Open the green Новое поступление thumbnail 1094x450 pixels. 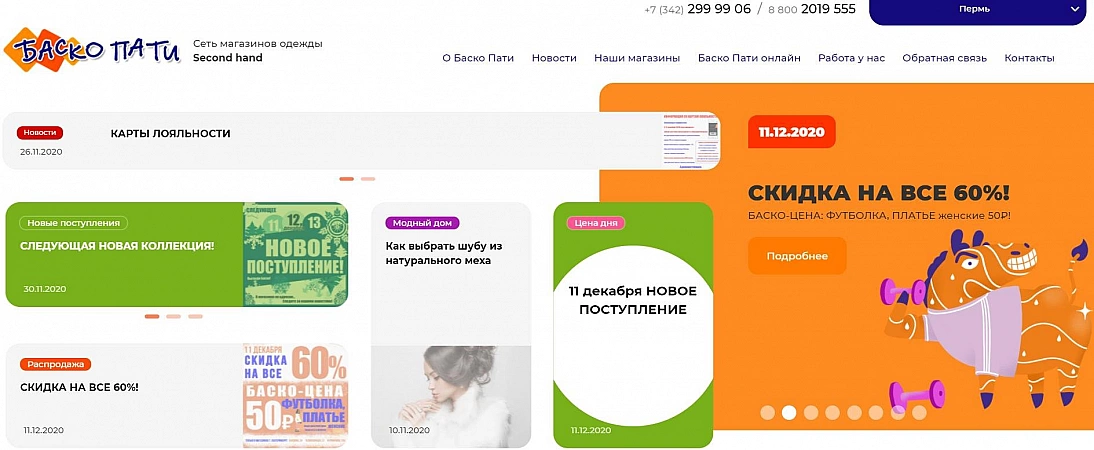pyautogui.click(x=295, y=254)
